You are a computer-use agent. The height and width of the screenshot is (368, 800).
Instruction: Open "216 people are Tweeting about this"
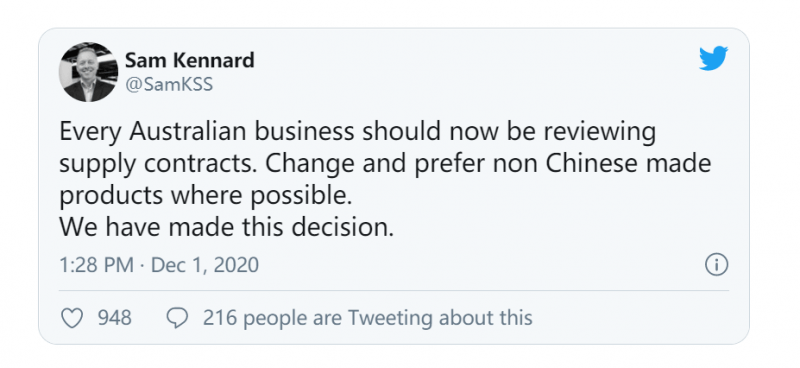[368, 318]
